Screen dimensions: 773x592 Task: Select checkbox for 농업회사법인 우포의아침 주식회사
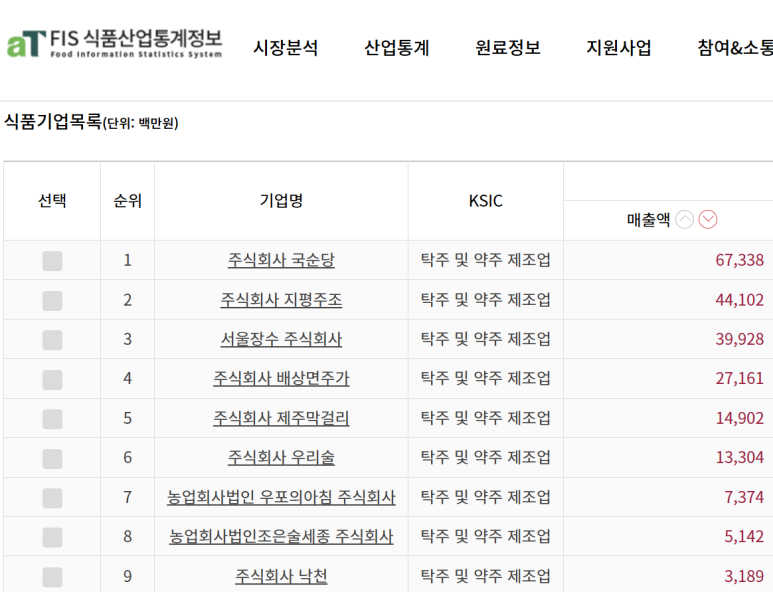coord(52,498)
